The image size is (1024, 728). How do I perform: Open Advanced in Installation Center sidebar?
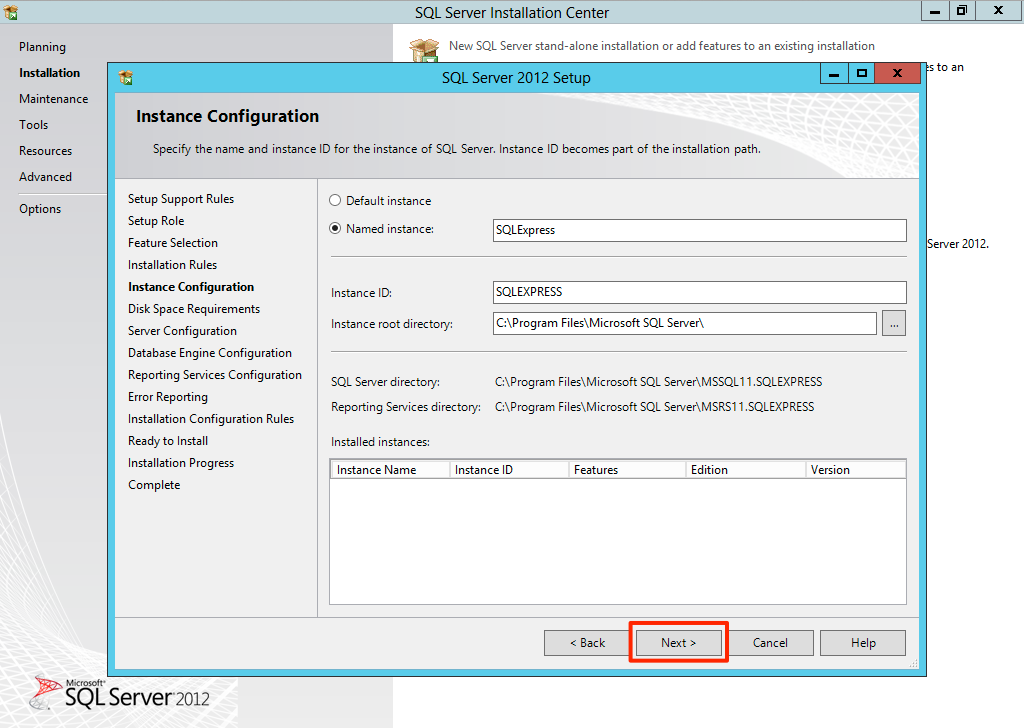[x=46, y=177]
